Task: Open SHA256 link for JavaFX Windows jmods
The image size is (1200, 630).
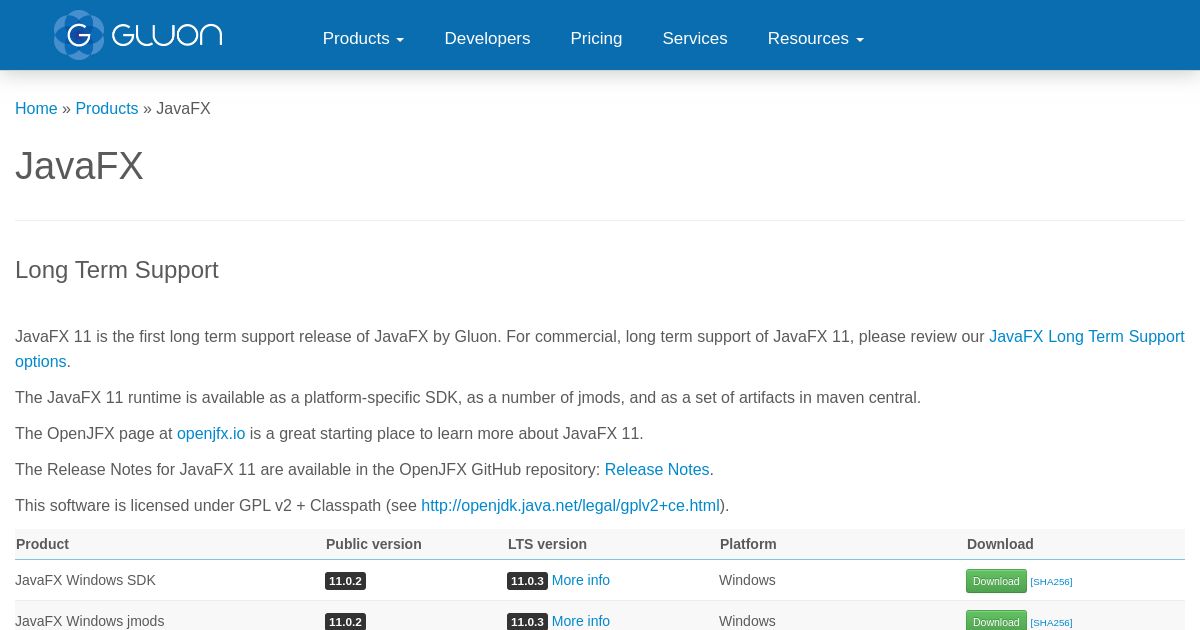Action: click(1051, 623)
